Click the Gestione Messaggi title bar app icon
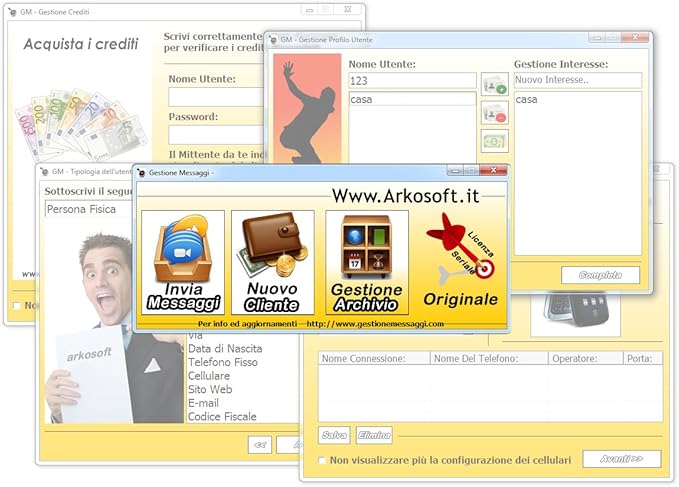Viewport: 679px width, 487px height. pos(141,173)
